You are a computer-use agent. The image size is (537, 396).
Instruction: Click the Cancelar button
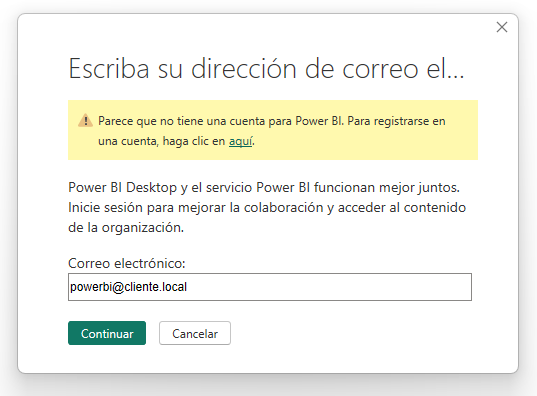click(x=195, y=333)
